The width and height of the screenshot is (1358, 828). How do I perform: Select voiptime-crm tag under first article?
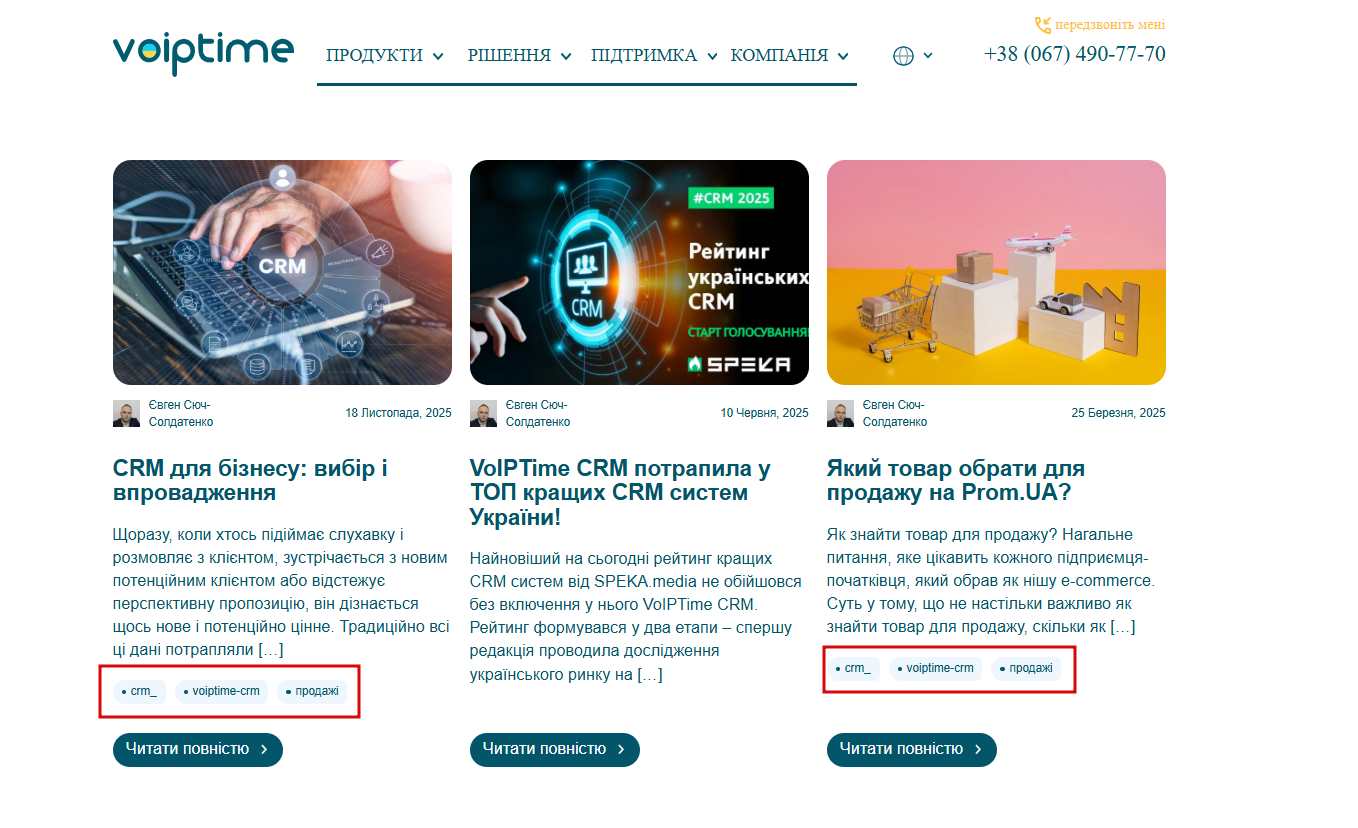pos(222,691)
